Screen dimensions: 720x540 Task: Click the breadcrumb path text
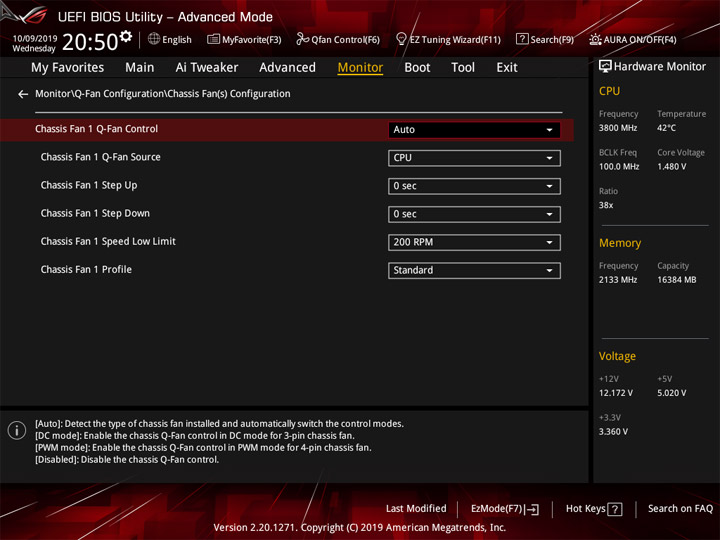pos(163,94)
